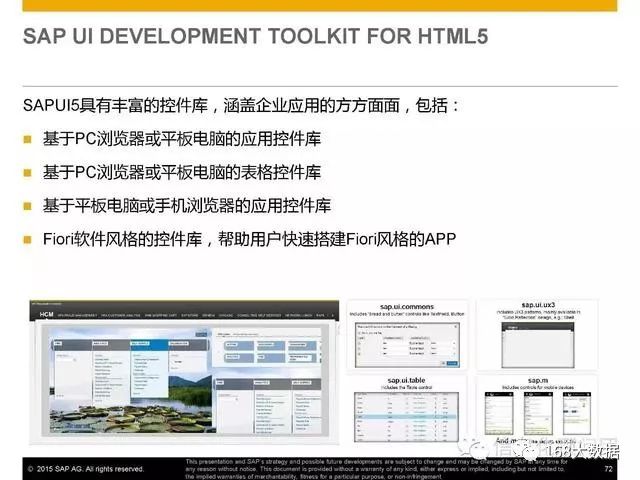Click the 'sap.ui.commons' heading text
Screen dimensions: 640x480
point(407,307)
